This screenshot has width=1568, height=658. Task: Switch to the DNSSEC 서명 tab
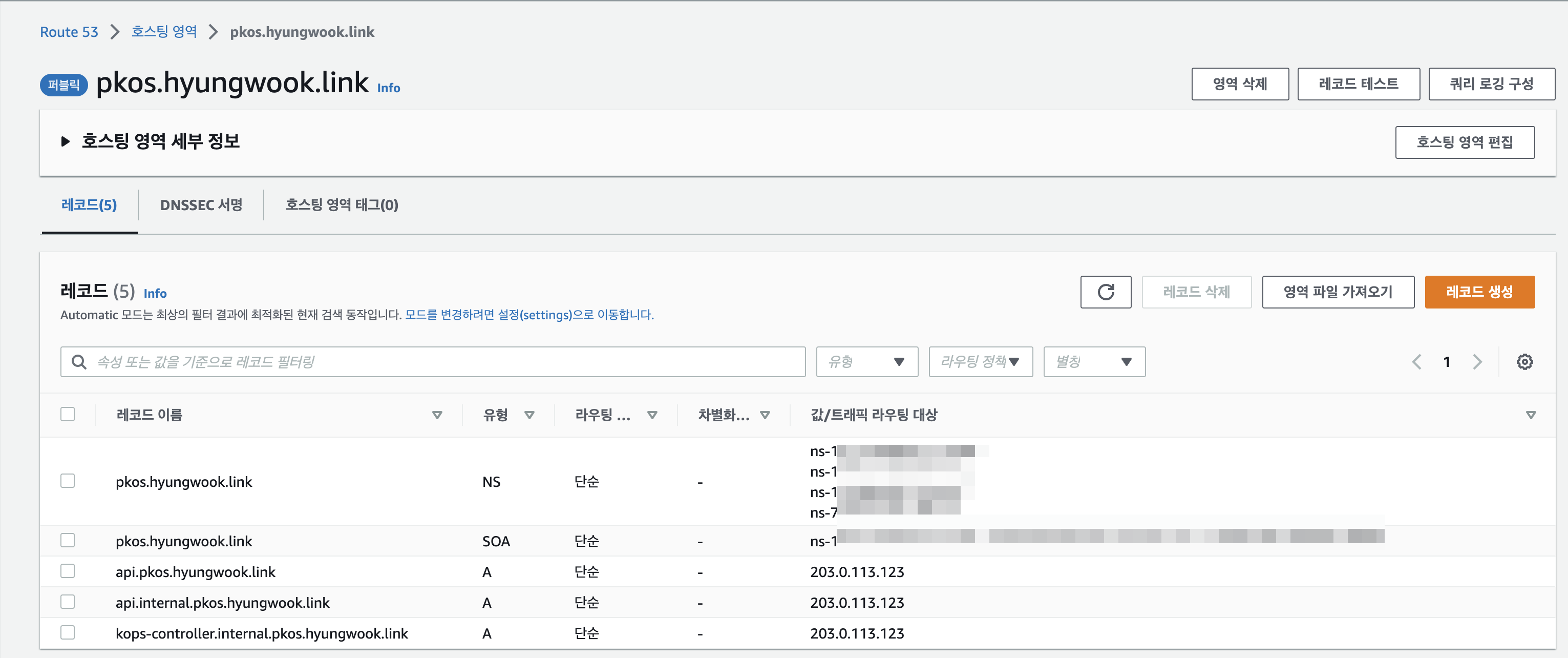click(201, 204)
